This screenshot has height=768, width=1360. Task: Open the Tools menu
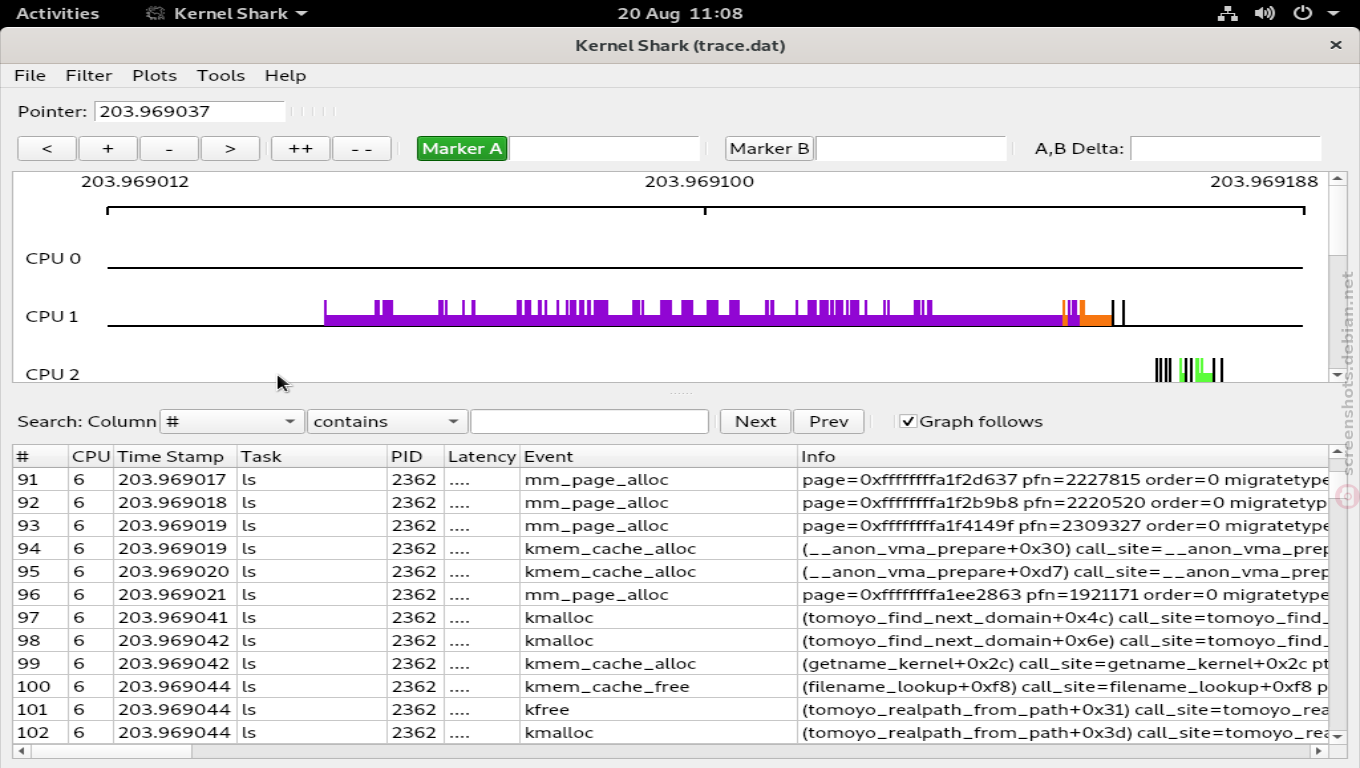click(x=221, y=75)
